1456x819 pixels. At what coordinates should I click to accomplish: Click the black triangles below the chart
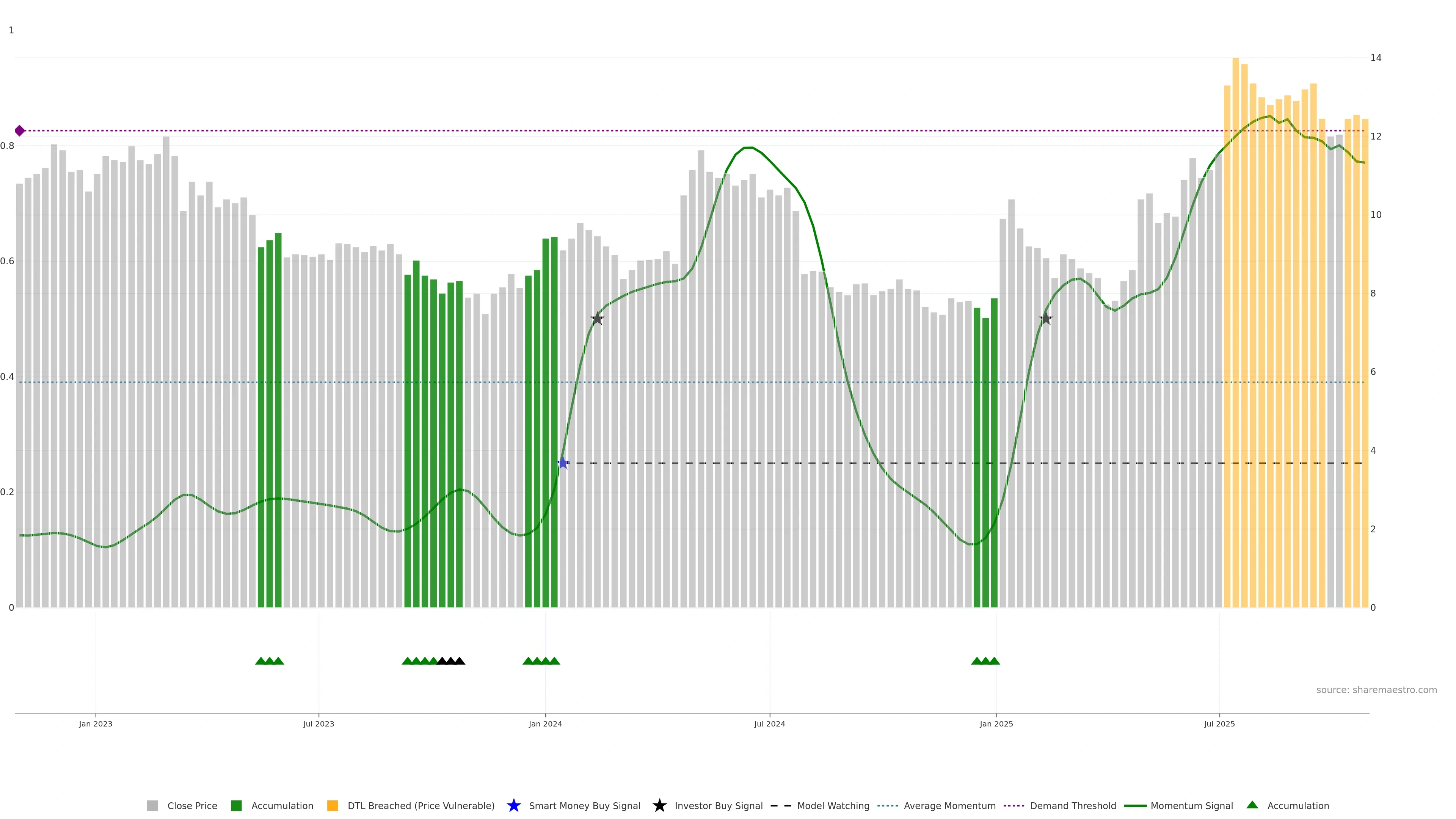tap(451, 661)
